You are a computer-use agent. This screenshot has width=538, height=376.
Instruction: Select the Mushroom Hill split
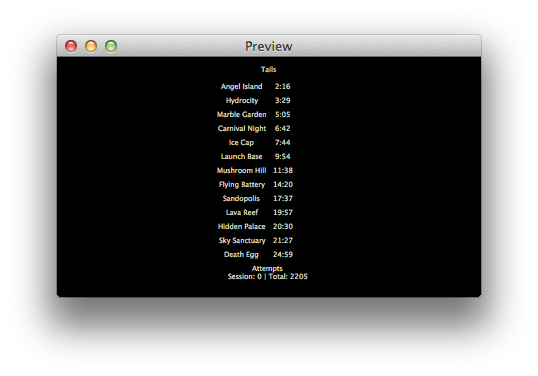[x=255, y=171]
